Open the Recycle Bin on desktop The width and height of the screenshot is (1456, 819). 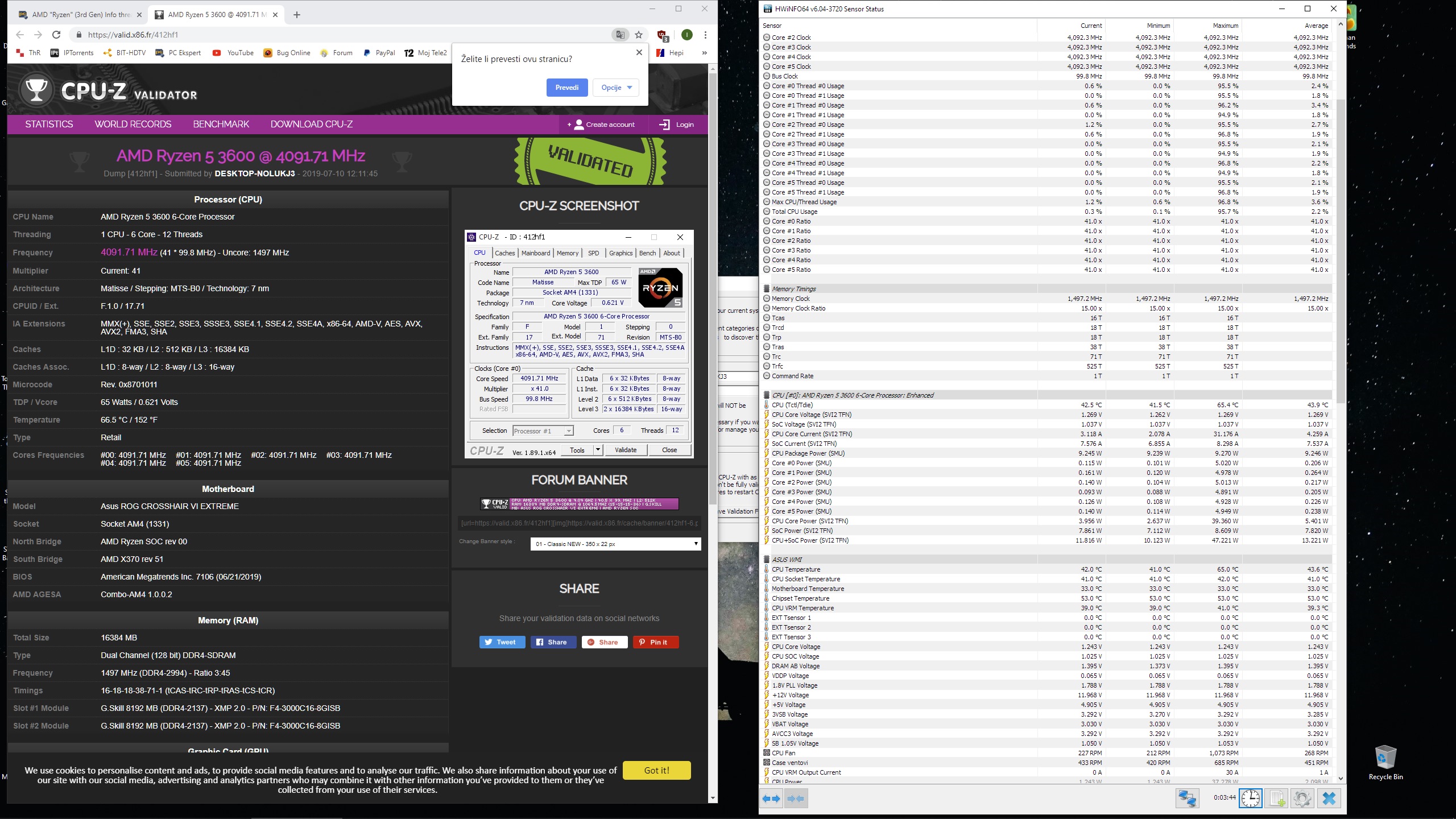point(1385,762)
